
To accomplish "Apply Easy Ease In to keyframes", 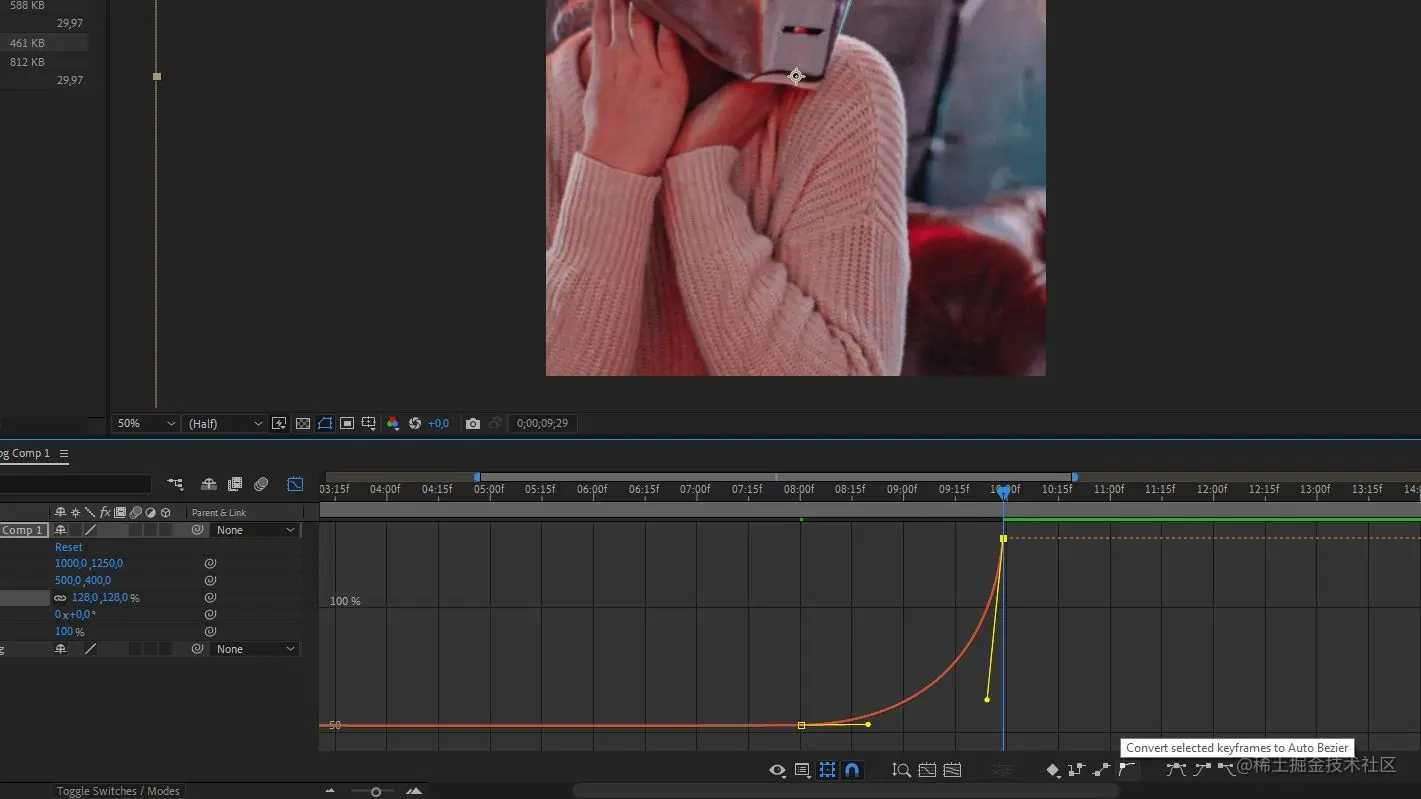I will (1202, 770).
